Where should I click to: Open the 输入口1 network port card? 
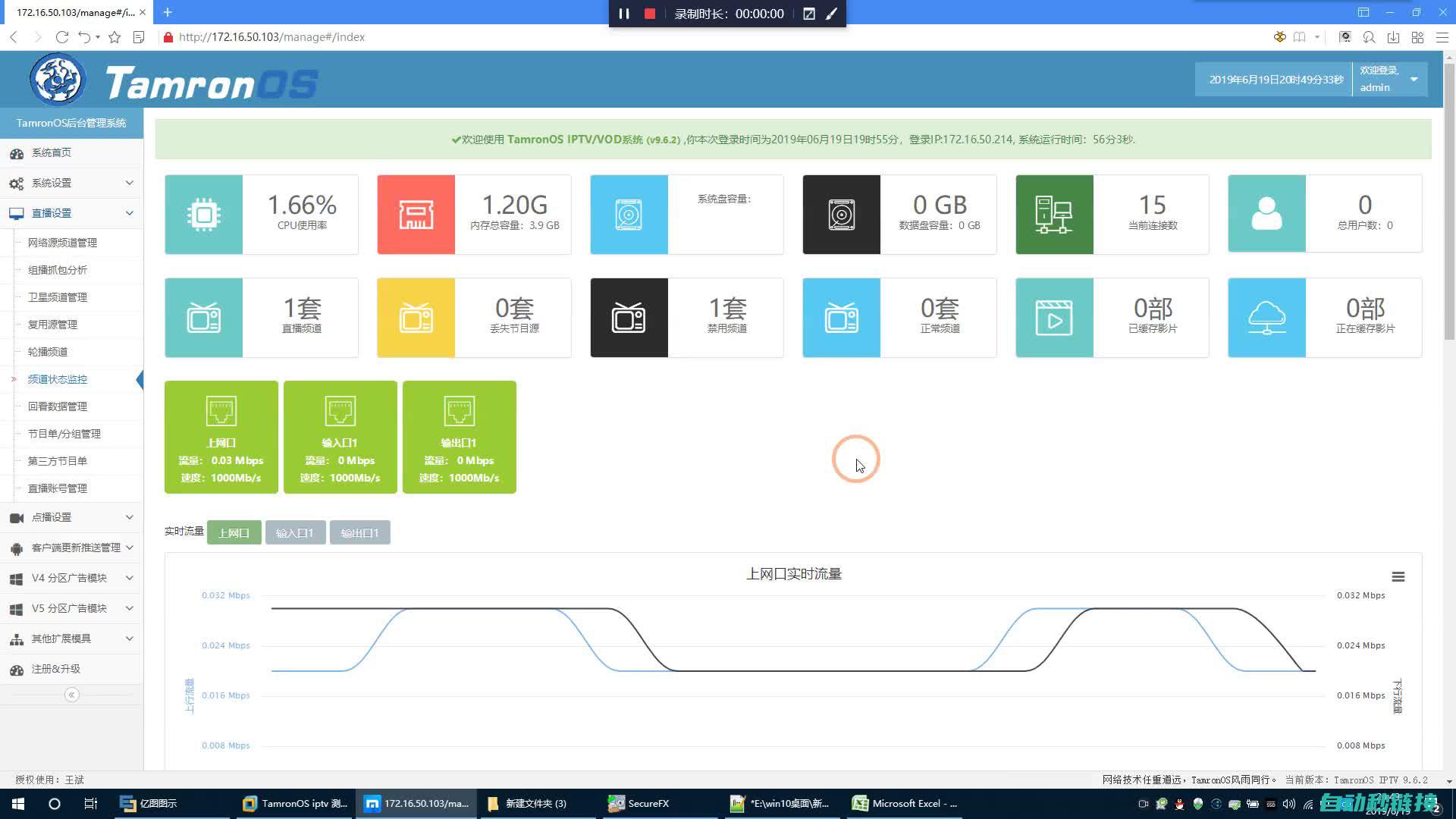340,437
